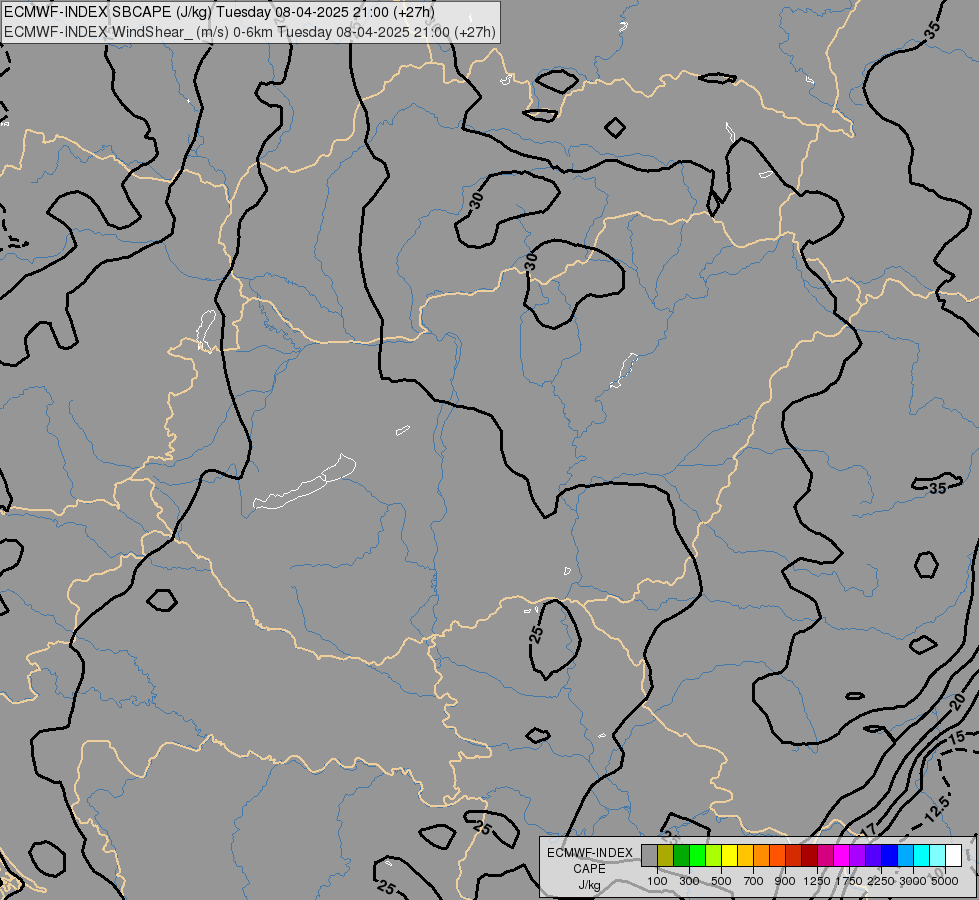Choose the white swatch at the legend's end
This screenshot has width=979, height=900.
953,855
